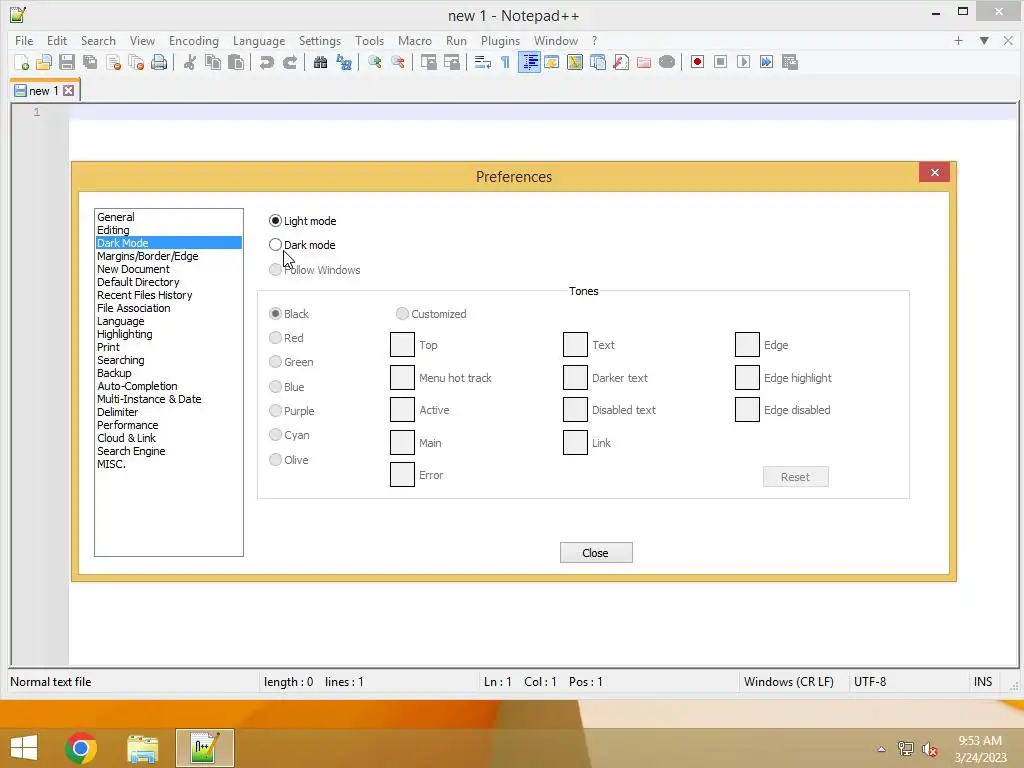Click the Paste toolbar icon

(236, 62)
